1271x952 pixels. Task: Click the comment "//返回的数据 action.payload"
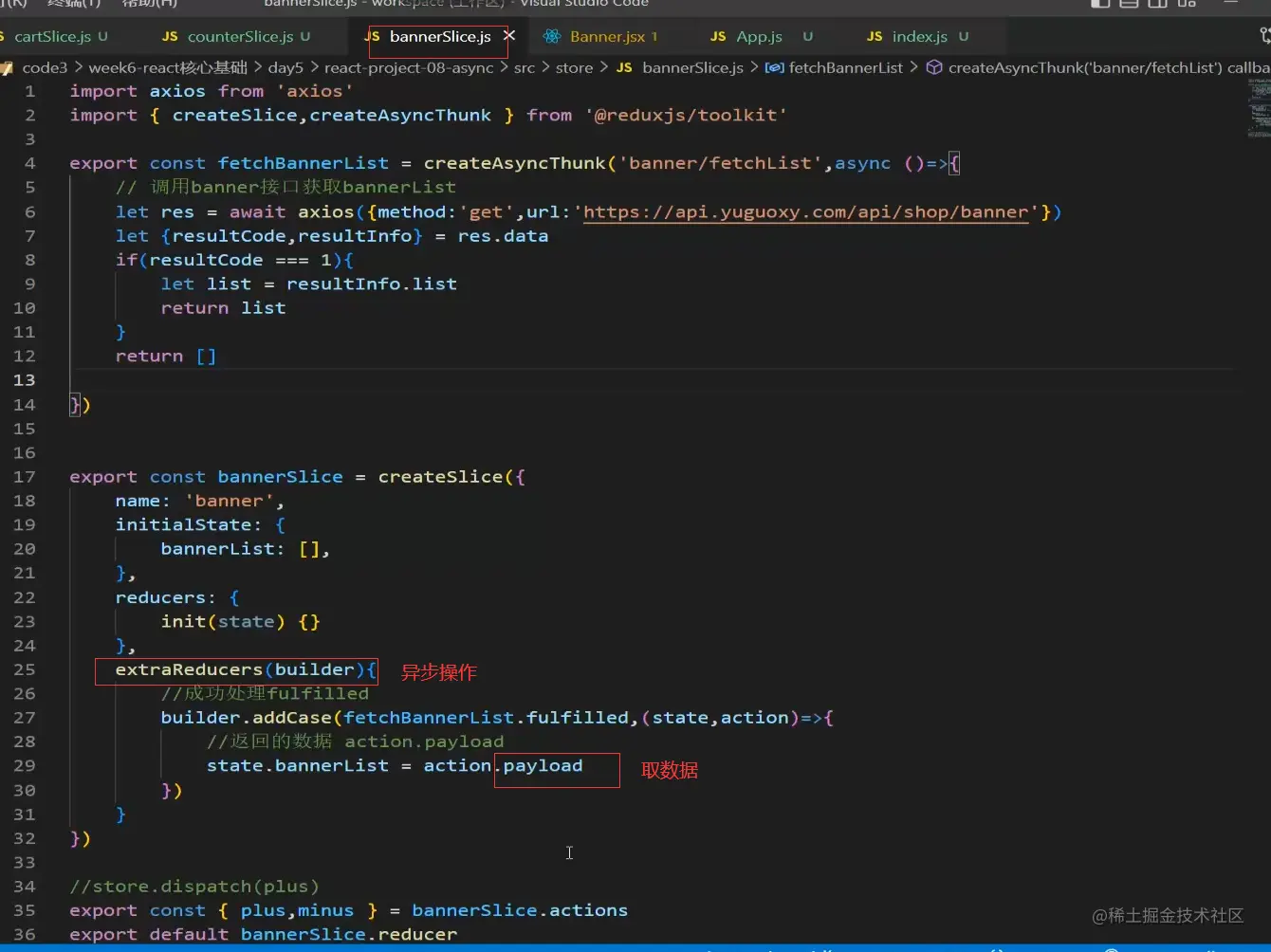pyautogui.click(x=356, y=741)
